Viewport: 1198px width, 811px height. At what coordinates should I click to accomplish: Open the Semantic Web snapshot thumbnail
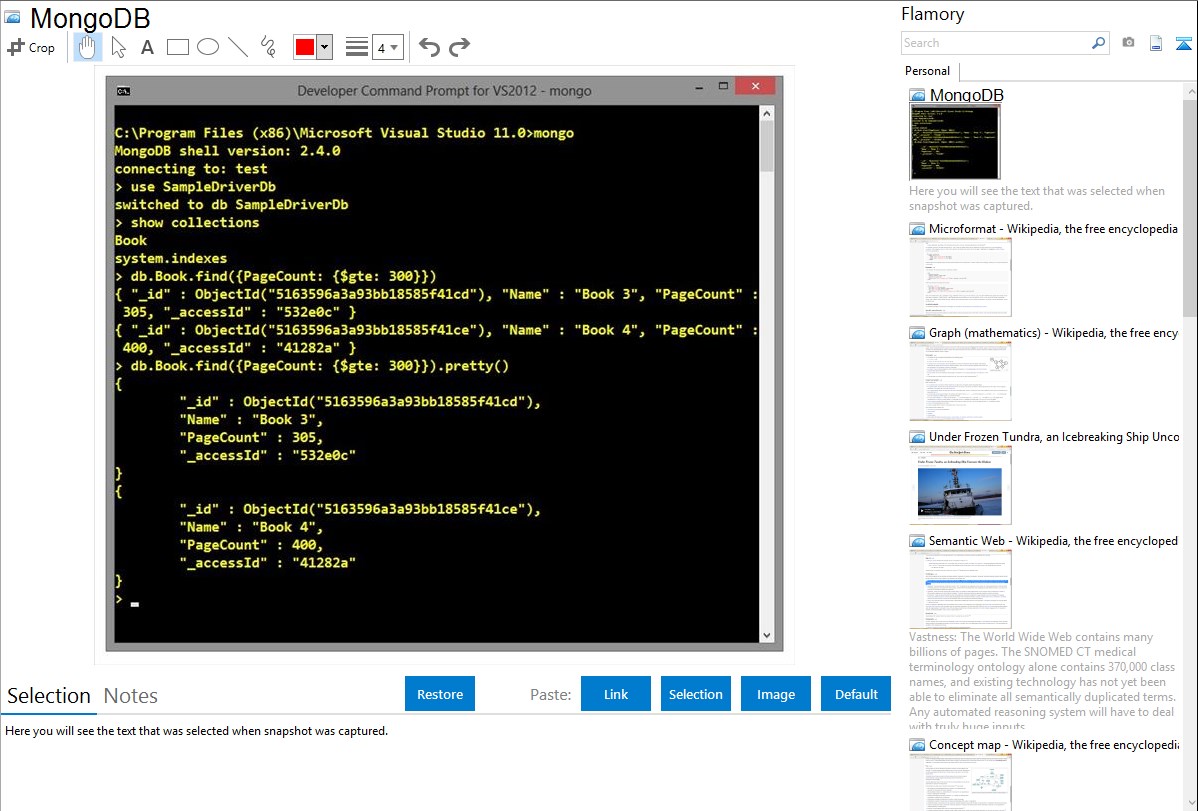[960, 588]
